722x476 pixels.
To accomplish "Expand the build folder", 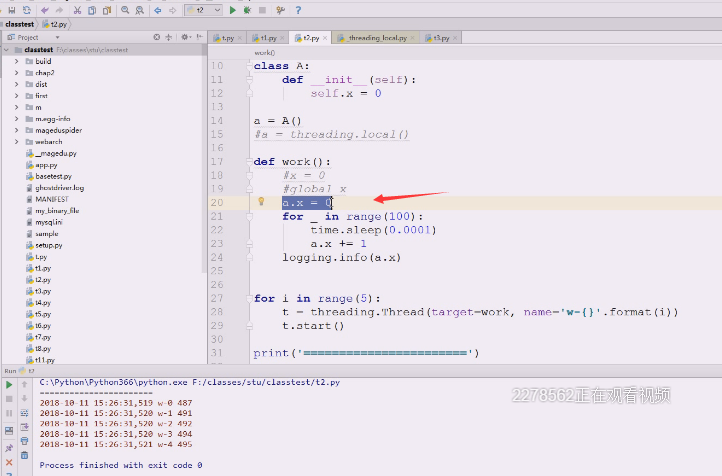I will [x=17, y=61].
